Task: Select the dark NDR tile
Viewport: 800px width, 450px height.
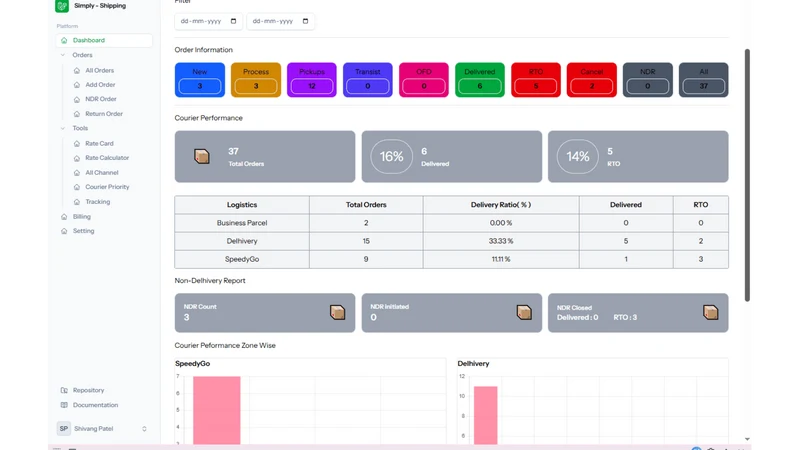Action: (647, 80)
